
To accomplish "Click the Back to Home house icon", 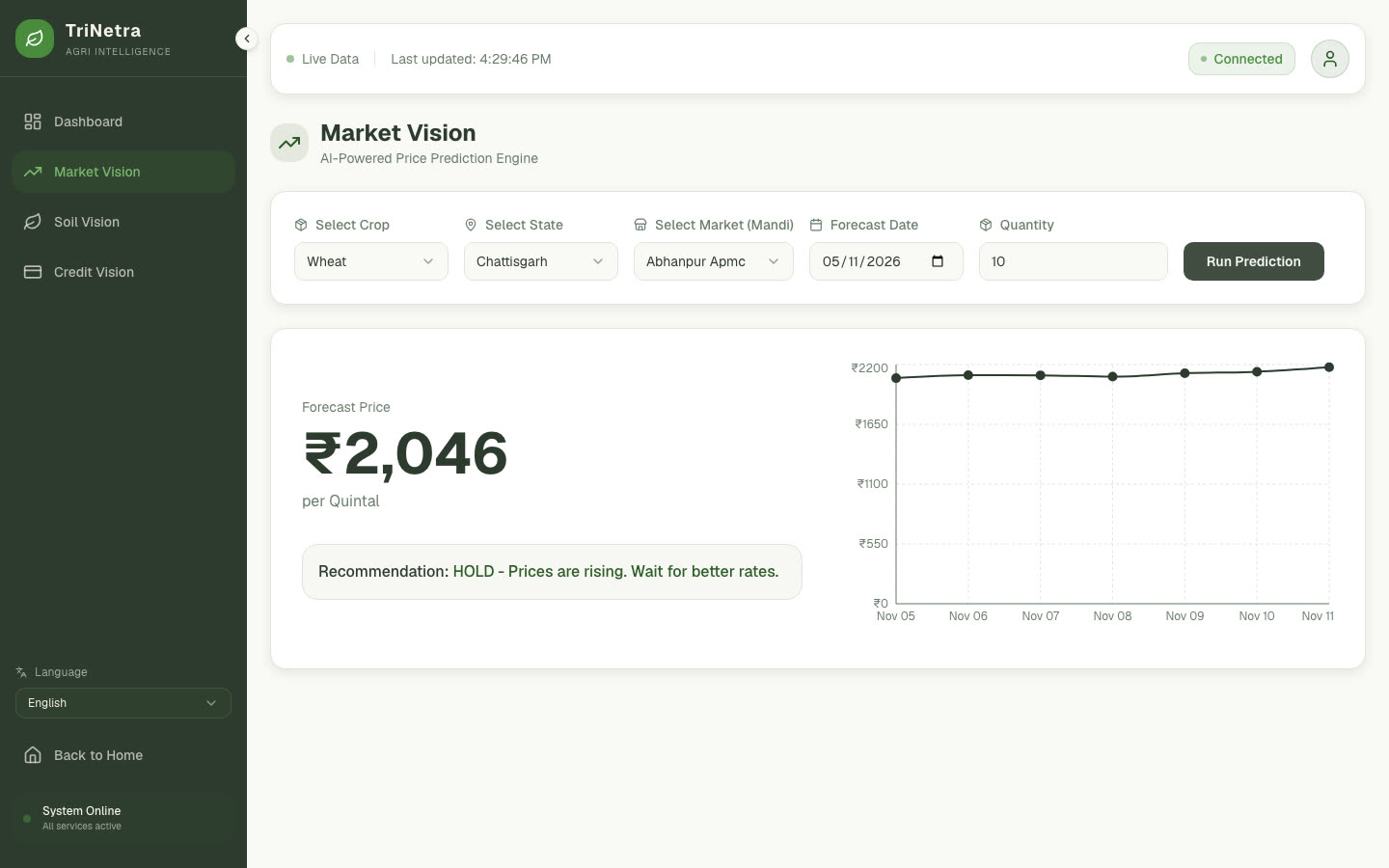I will [33, 755].
